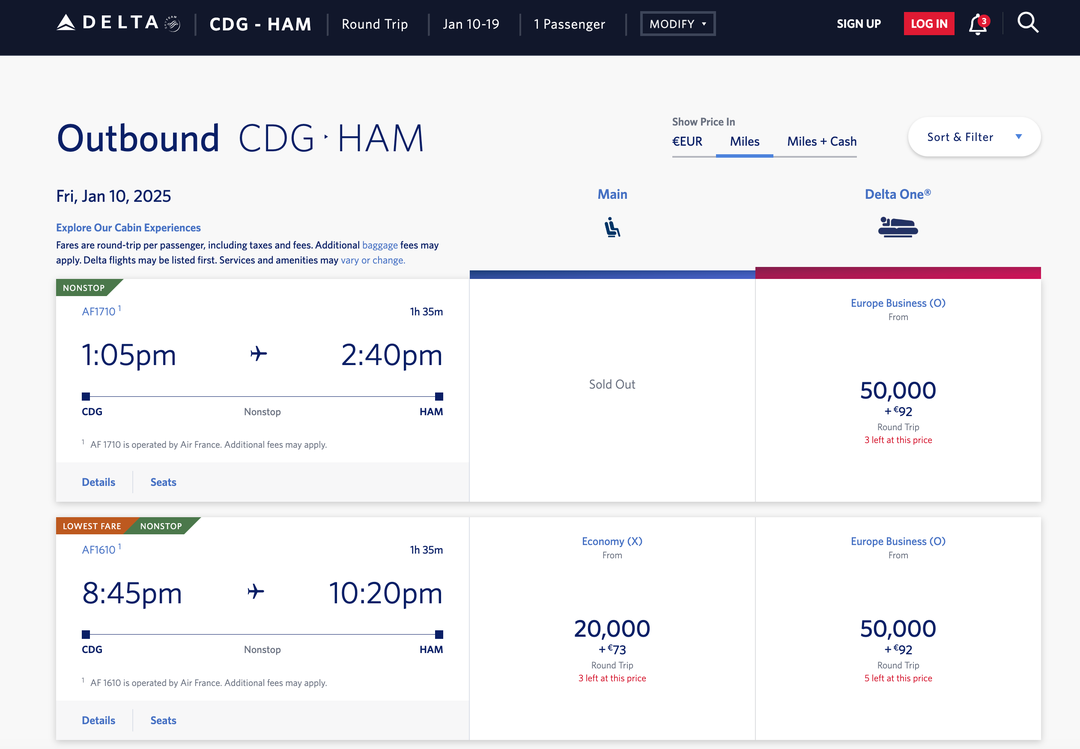The image size is (1080, 749).
Task: Open the search magnifier
Action: coord(1028,22)
